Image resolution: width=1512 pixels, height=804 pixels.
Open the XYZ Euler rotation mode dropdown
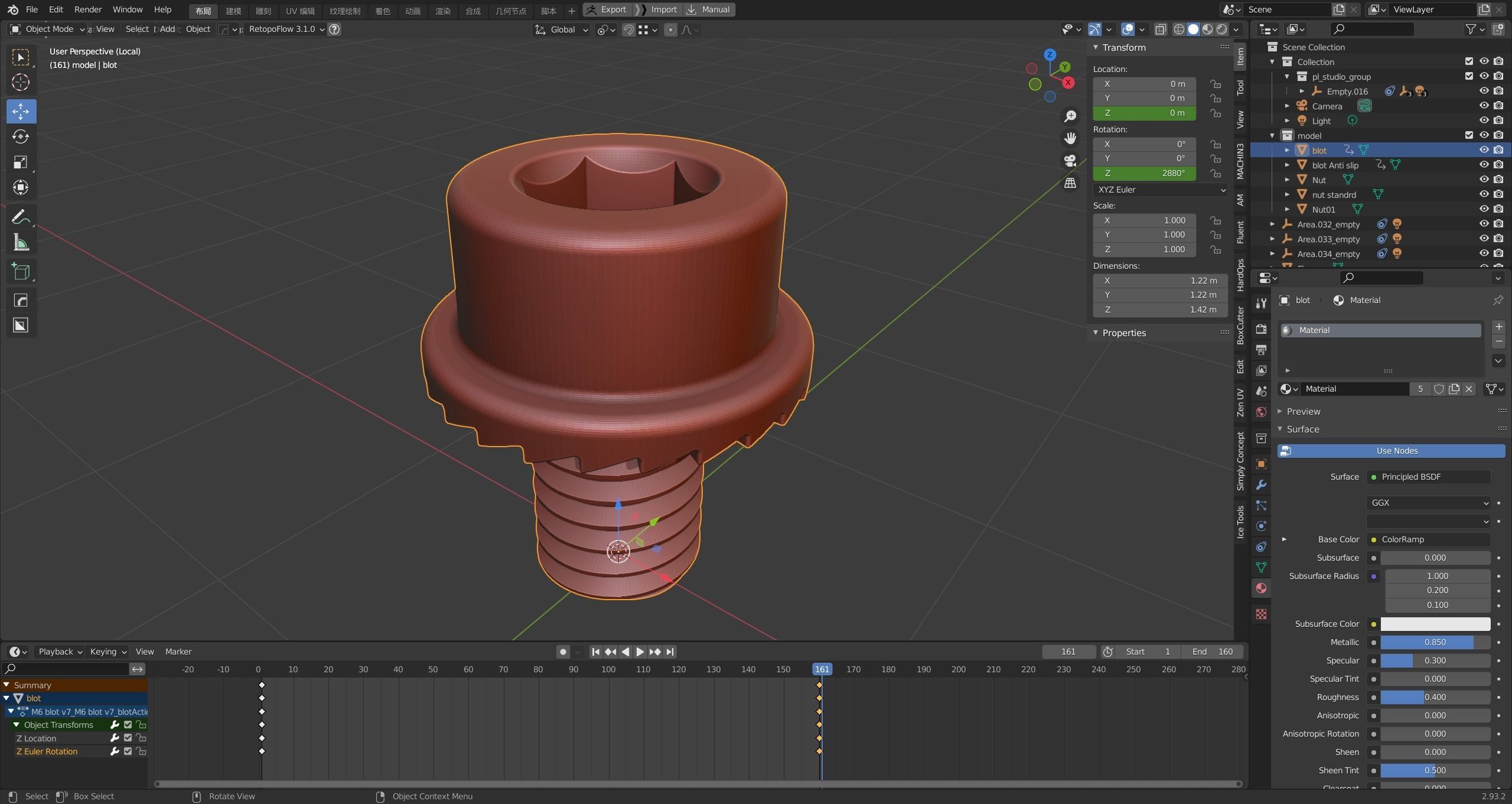tap(1160, 190)
